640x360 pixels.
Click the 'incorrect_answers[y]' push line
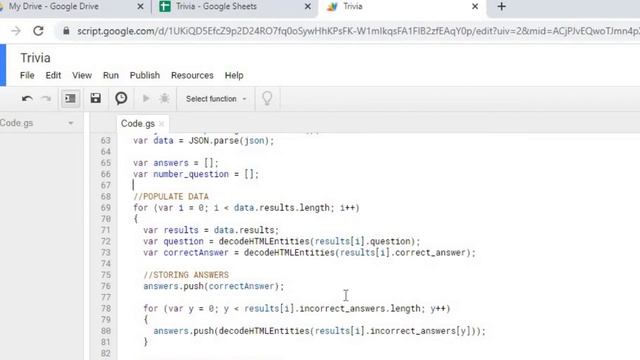[320, 331]
